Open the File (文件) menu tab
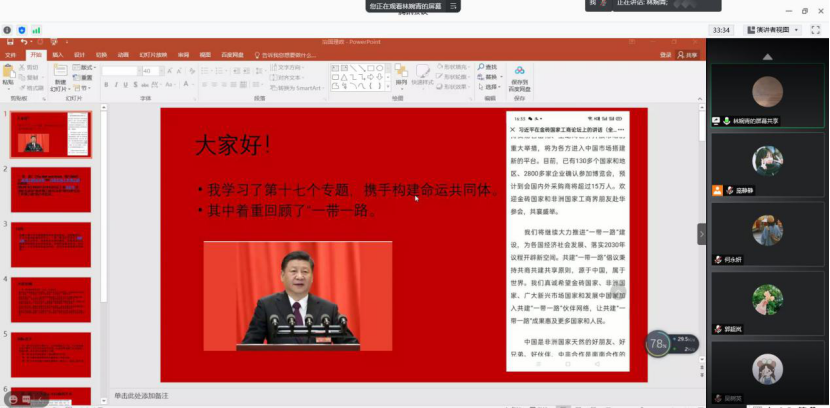The image size is (830, 408). (12, 55)
